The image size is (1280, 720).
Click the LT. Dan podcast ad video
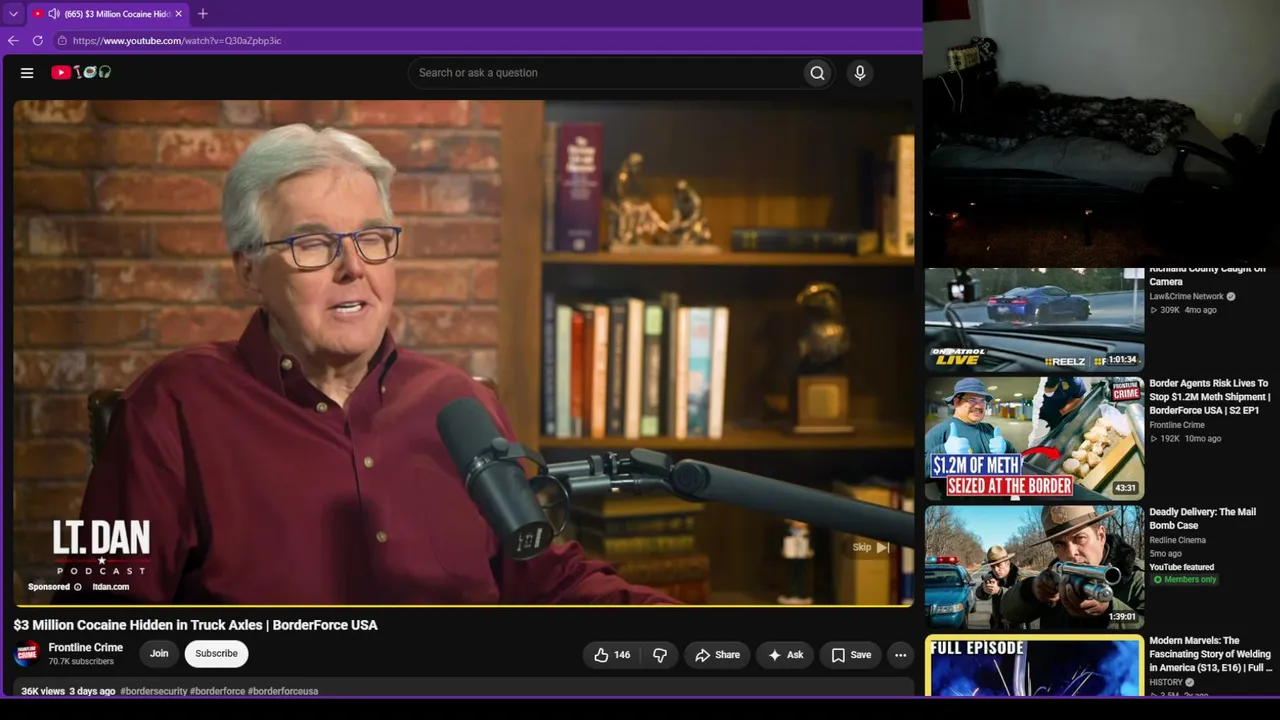coord(464,352)
